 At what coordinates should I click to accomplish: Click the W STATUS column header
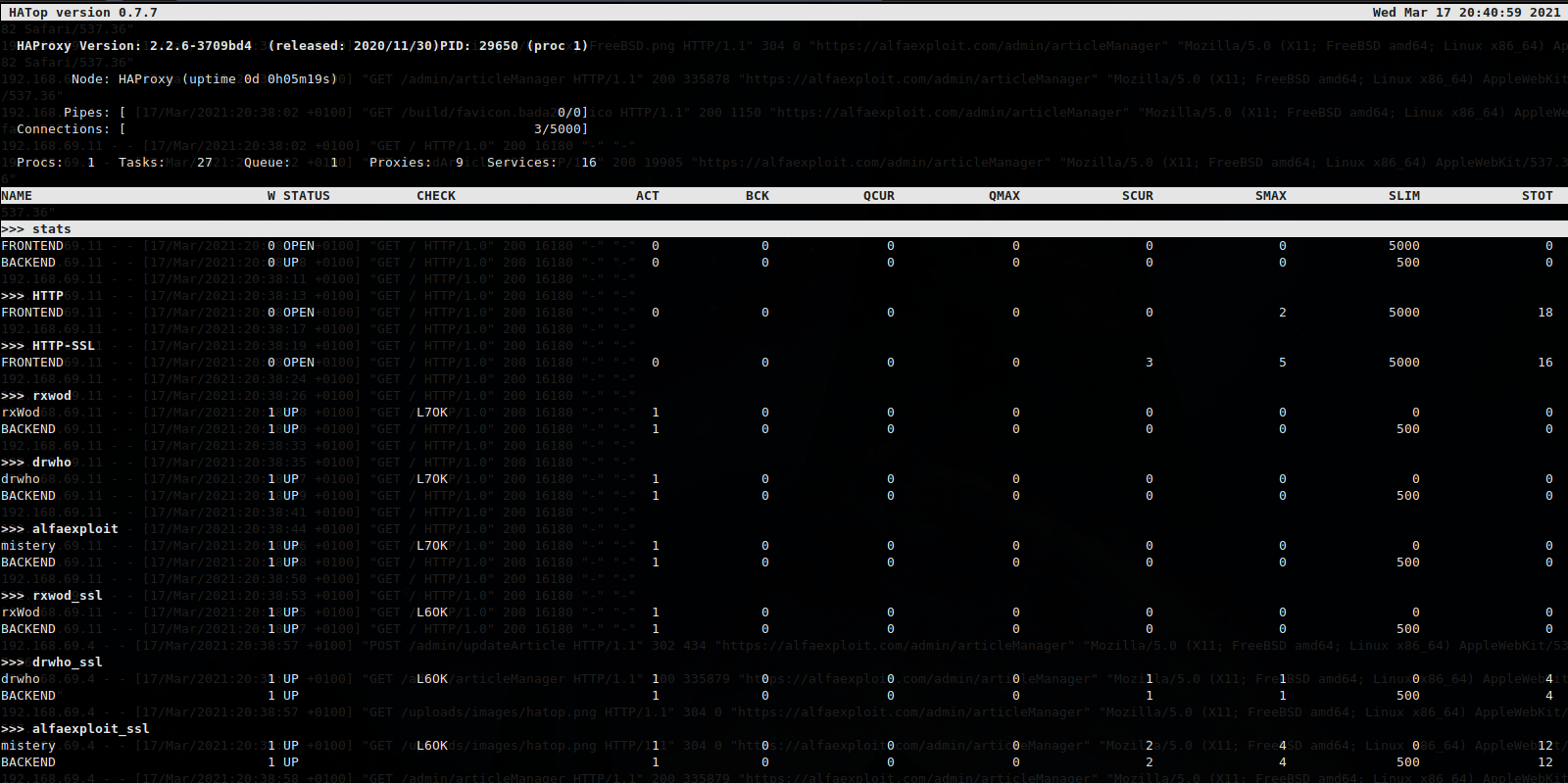[x=299, y=196]
